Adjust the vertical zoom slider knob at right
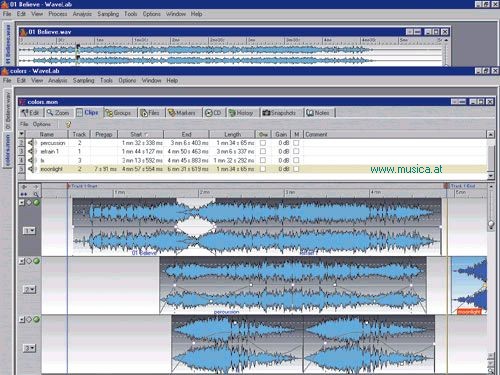The height and width of the screenshot is (375, 500). 491,224
